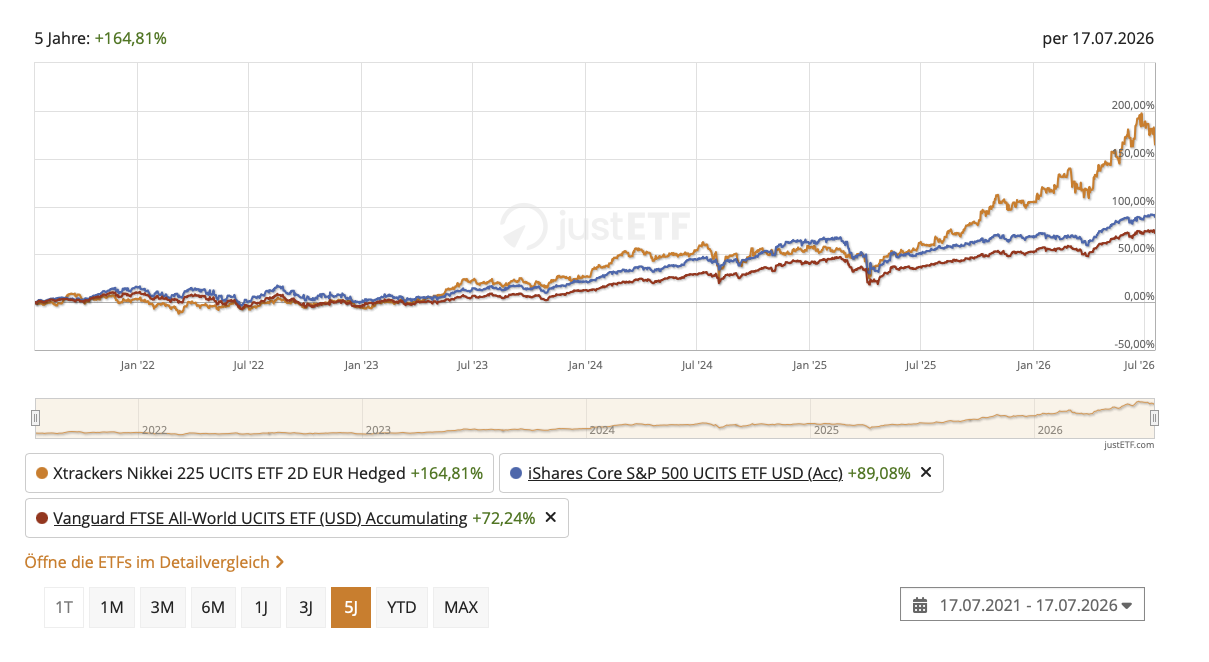Open the date range dropdown arrow
Image resolution: width=1209 pixels, height=662 pixels.
click(1127, 606)
